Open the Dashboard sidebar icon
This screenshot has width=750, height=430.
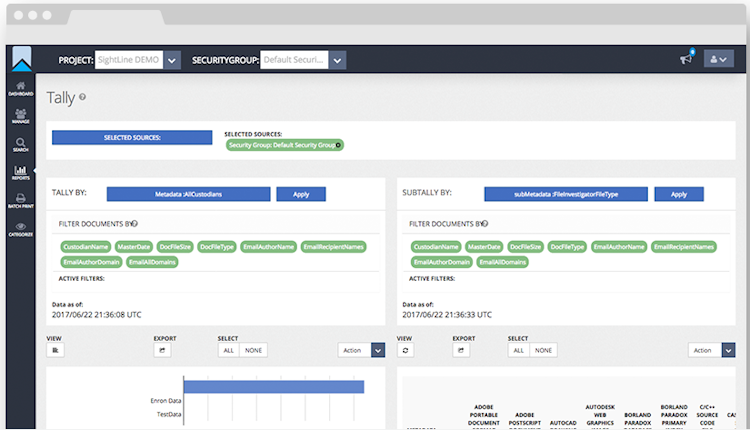21,89
